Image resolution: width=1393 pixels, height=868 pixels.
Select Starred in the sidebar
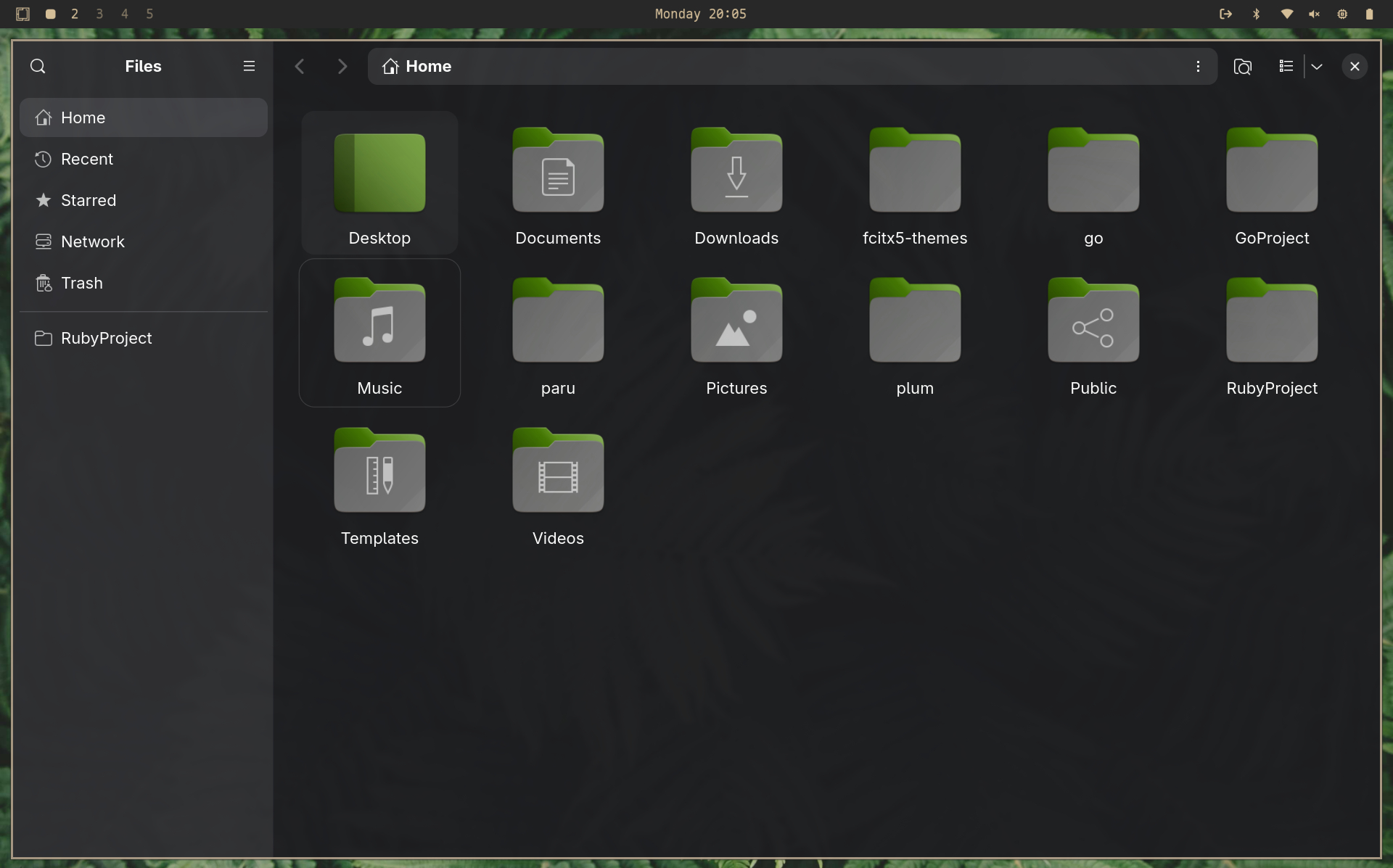88,200
